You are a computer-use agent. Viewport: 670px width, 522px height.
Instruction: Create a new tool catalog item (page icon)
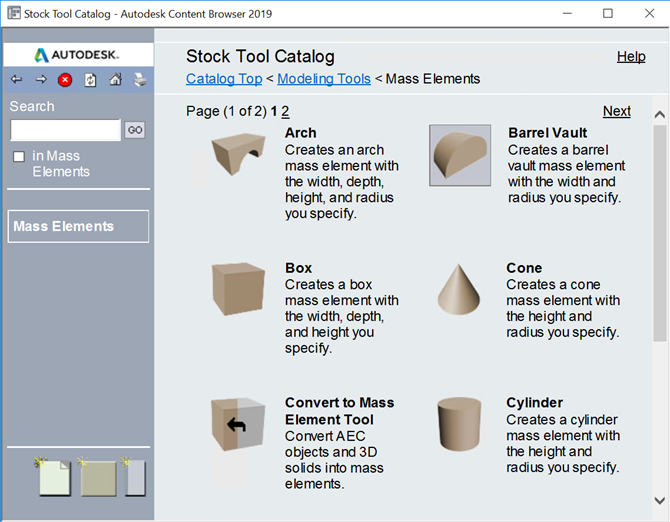click(x=53, y=477)
